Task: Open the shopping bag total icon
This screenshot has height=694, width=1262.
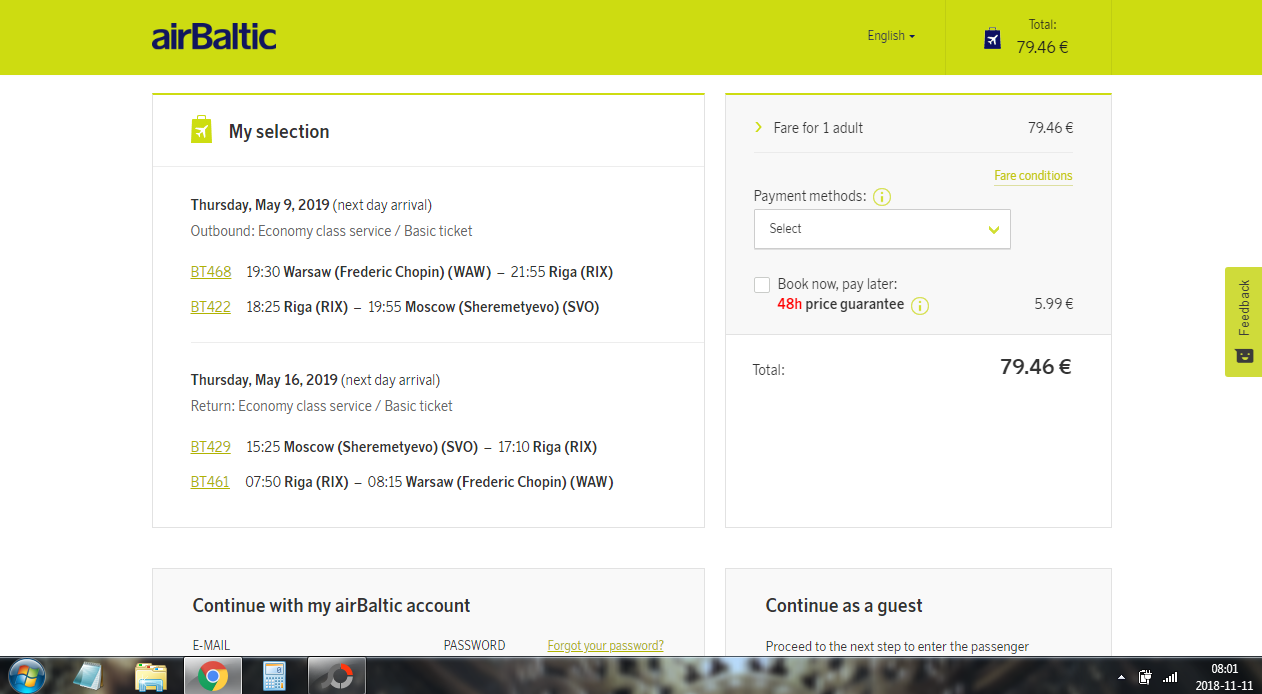Action: (992, 38)
